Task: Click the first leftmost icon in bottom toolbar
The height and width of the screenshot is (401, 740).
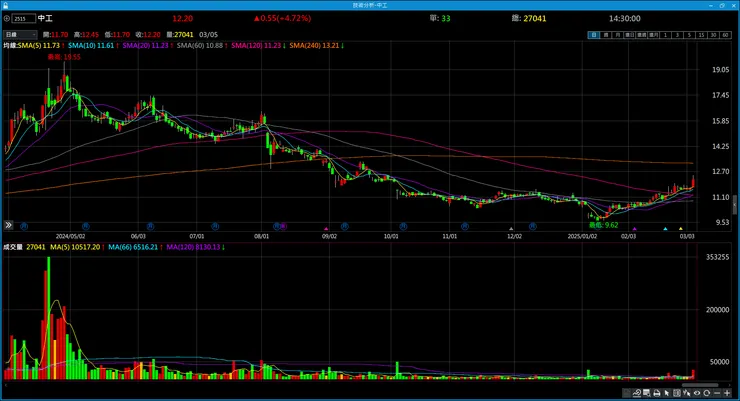Action: point(626,393)
